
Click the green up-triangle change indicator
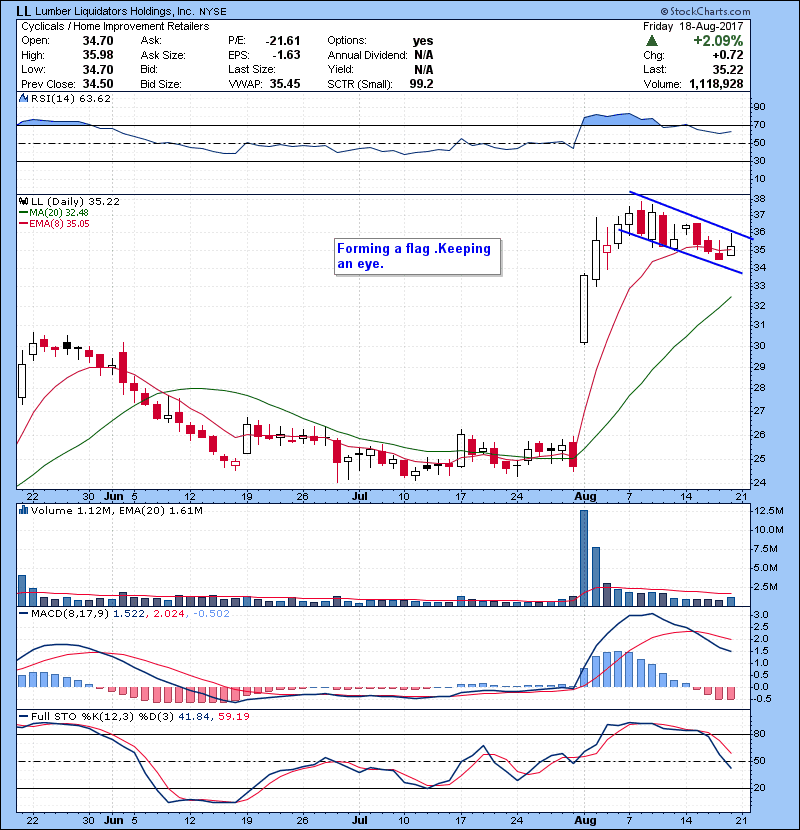pos(652,41)
